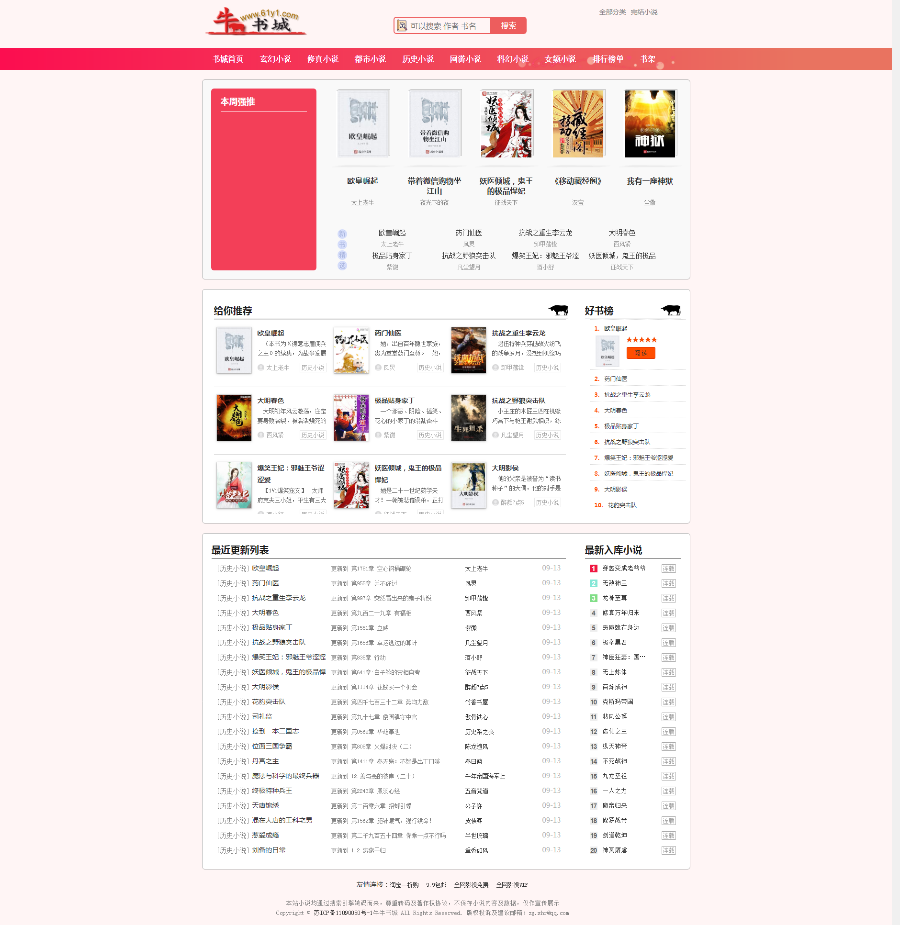The height and width of the screenshot is (925, 900).
Task: Open 欧皇崛起 in the recent updates list
Action: tap(265, 568)
